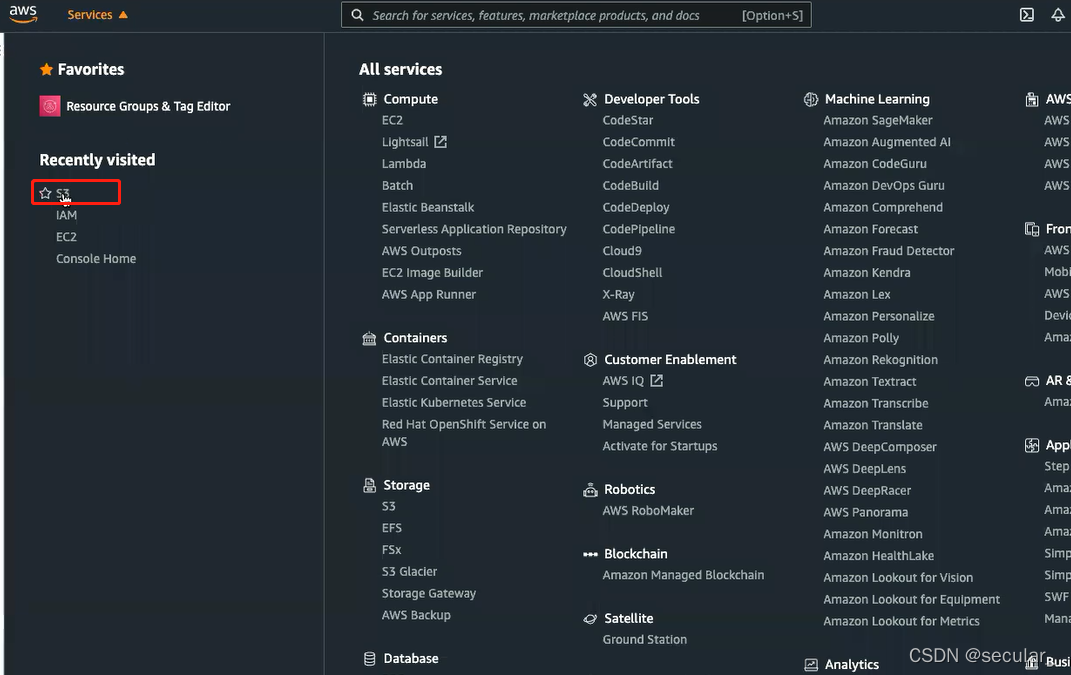Open Elastic Container Registry
Image resolution: width=1071 pixels, height=675 pixels.
(x=452, y=359)
